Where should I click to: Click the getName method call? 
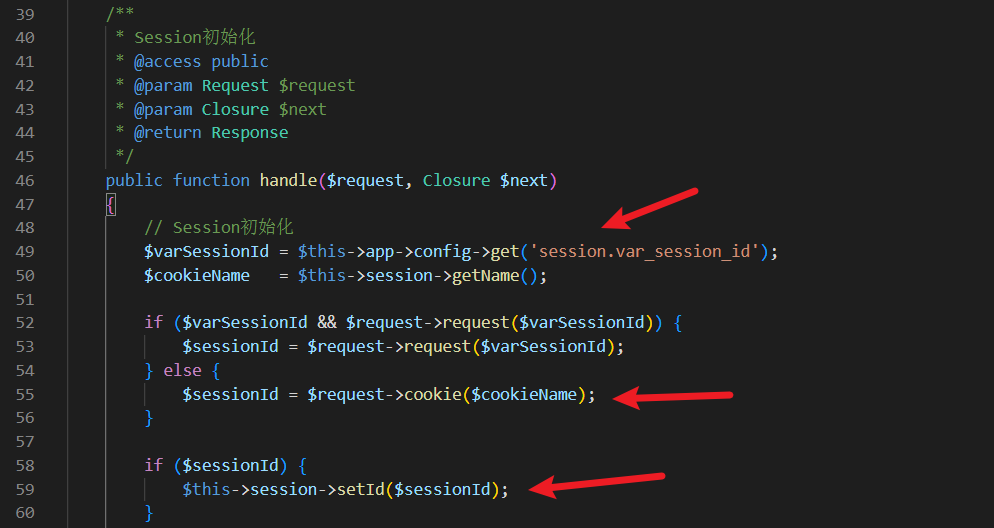(x=485, y=276)
